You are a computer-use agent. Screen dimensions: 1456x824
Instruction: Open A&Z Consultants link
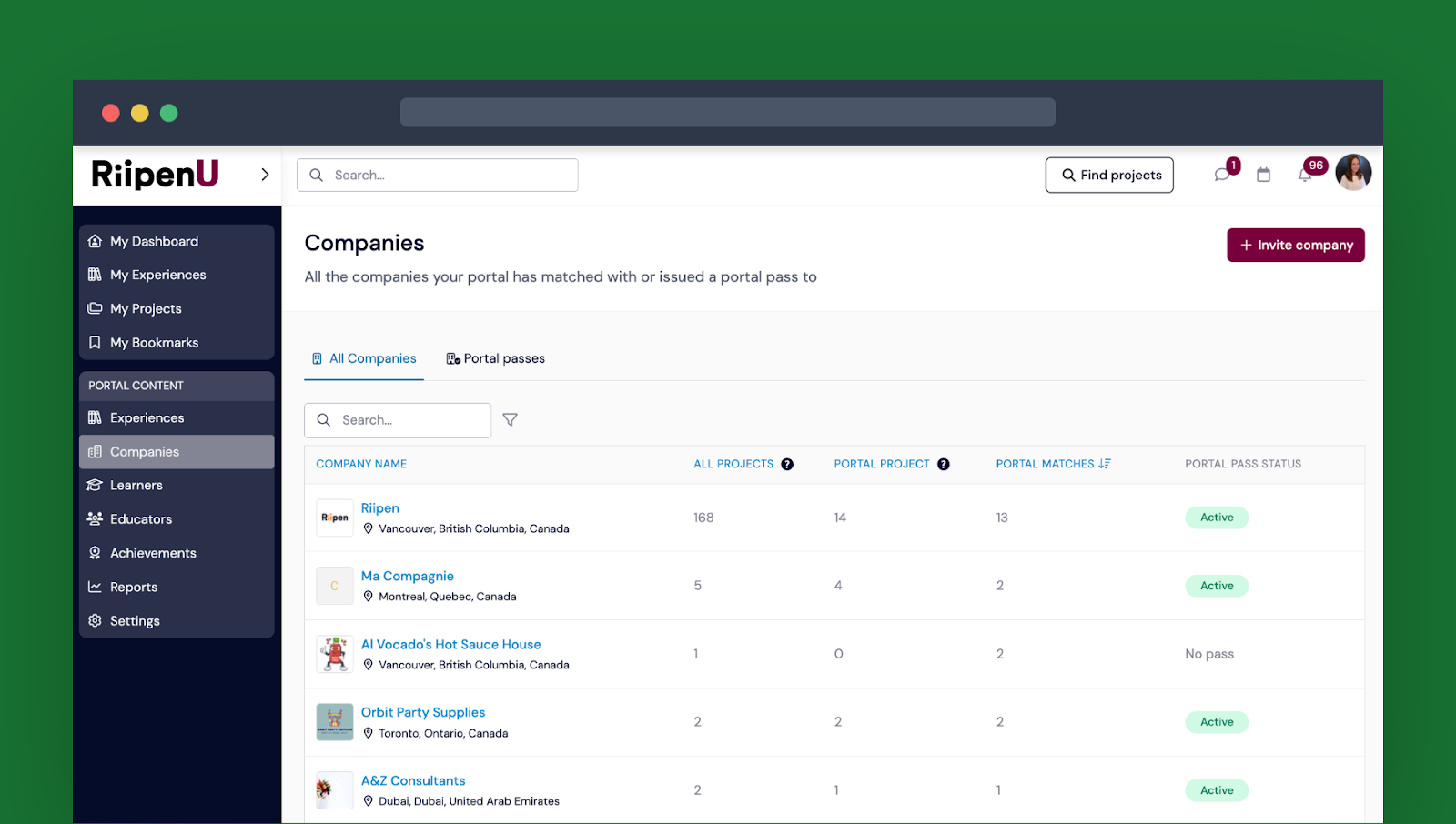413,781
